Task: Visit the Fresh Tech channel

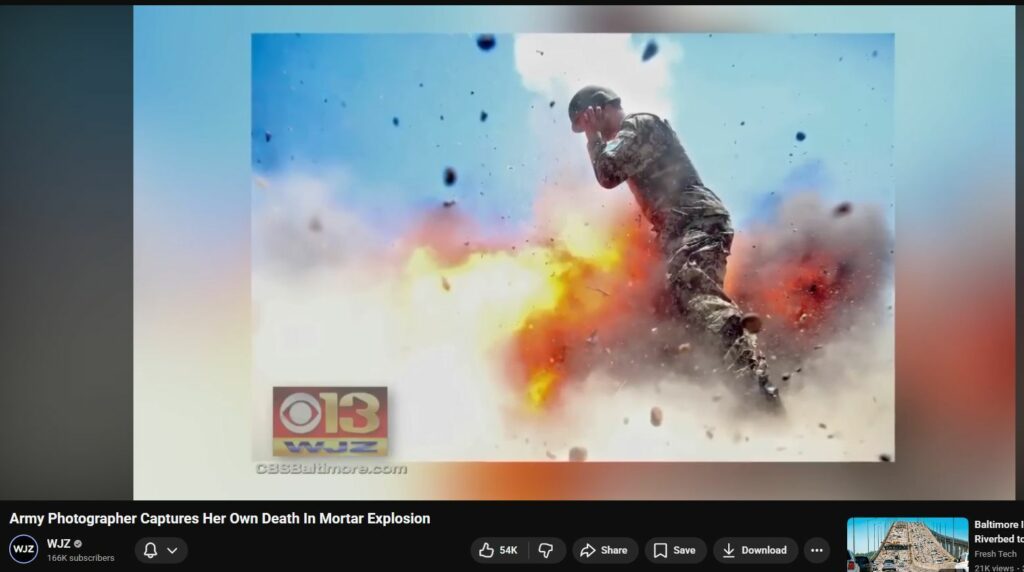Action: 995,554
